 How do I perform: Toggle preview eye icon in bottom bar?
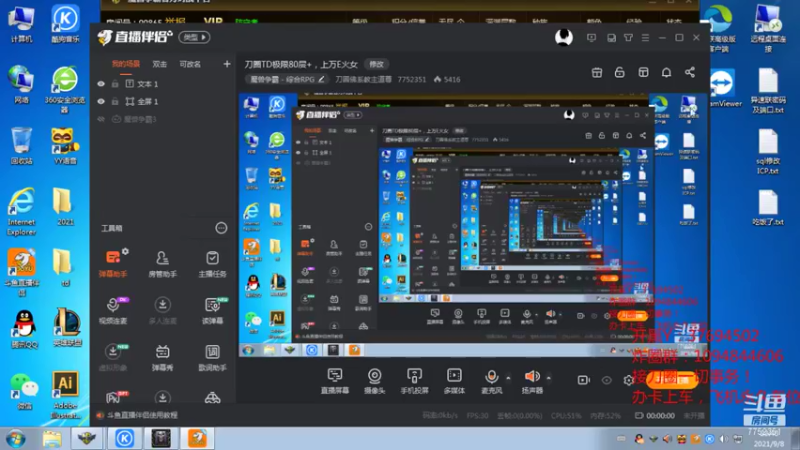tap(607, 380)
